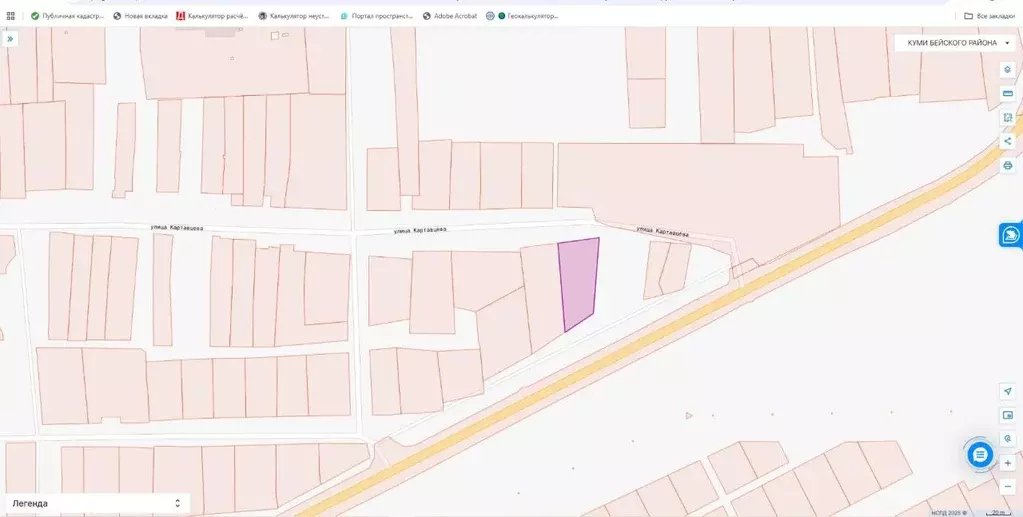This screenshot has height=517, width=1023.
Task: Select the ruler measurement tool
Action: tap(1007, 93)
